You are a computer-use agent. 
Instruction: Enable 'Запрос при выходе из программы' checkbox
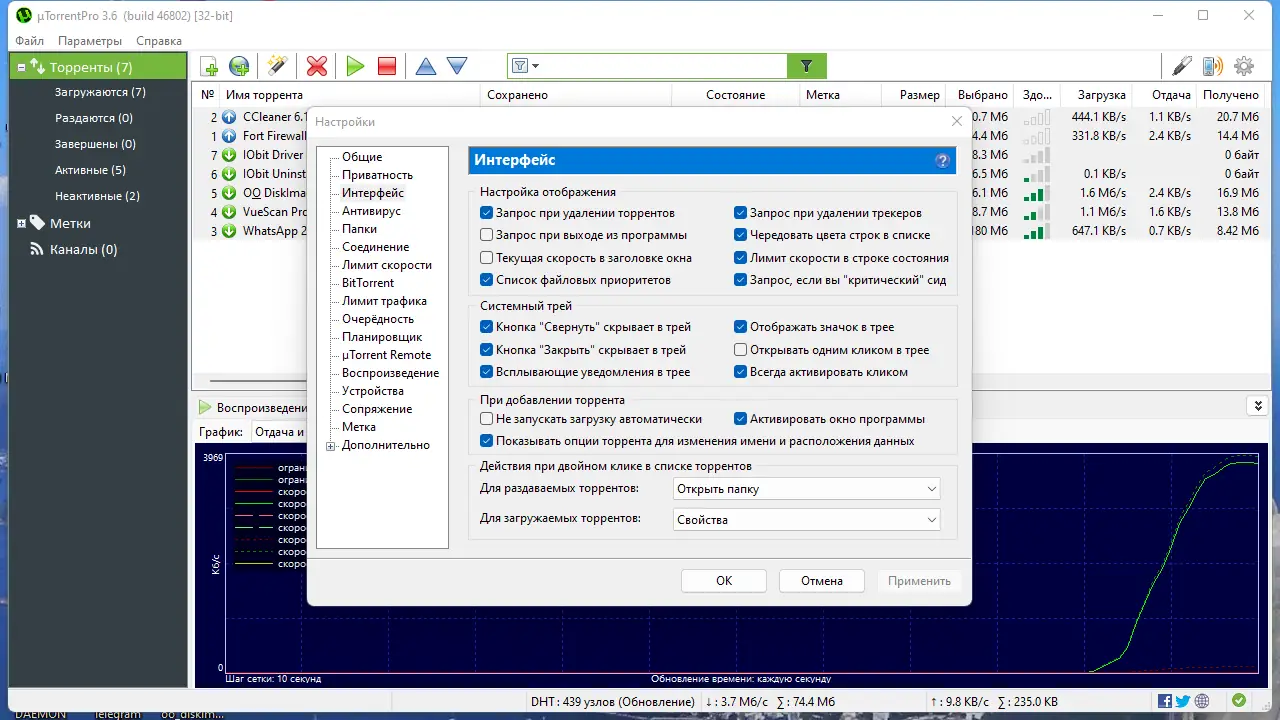click(x=486, y=235)
